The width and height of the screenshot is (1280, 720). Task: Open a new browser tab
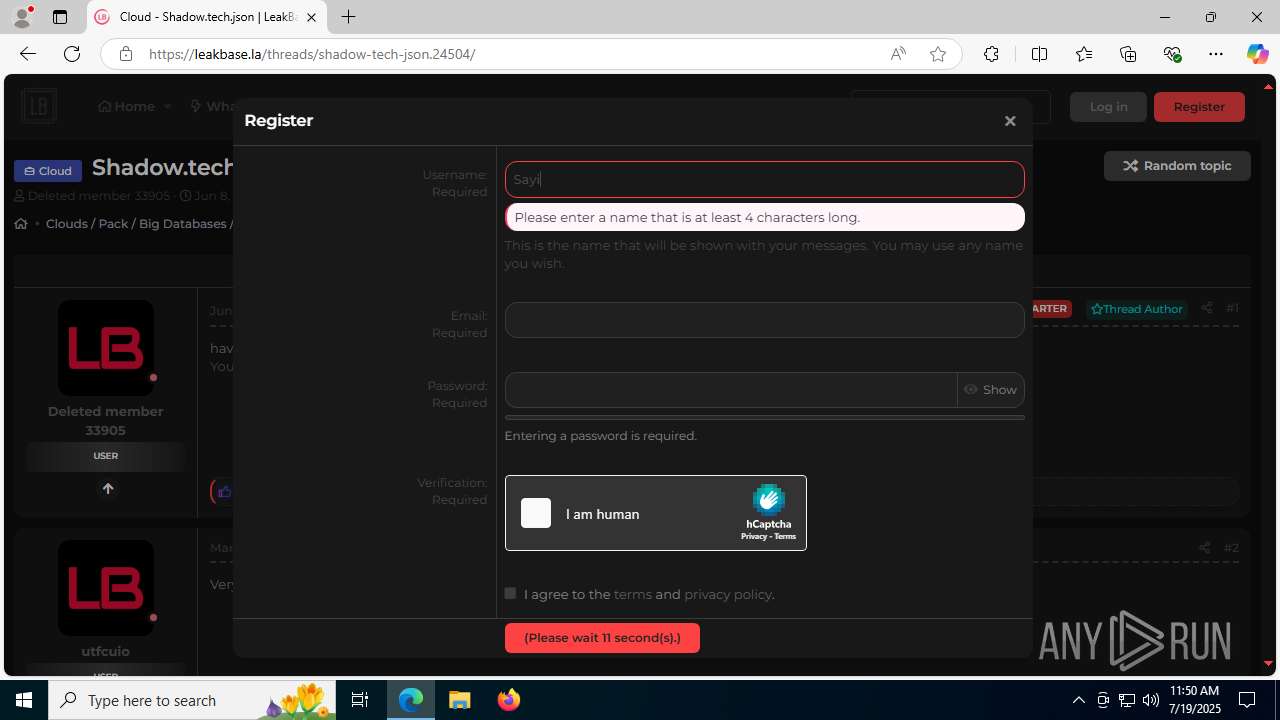pyautogui.click(x=348, y=17)
